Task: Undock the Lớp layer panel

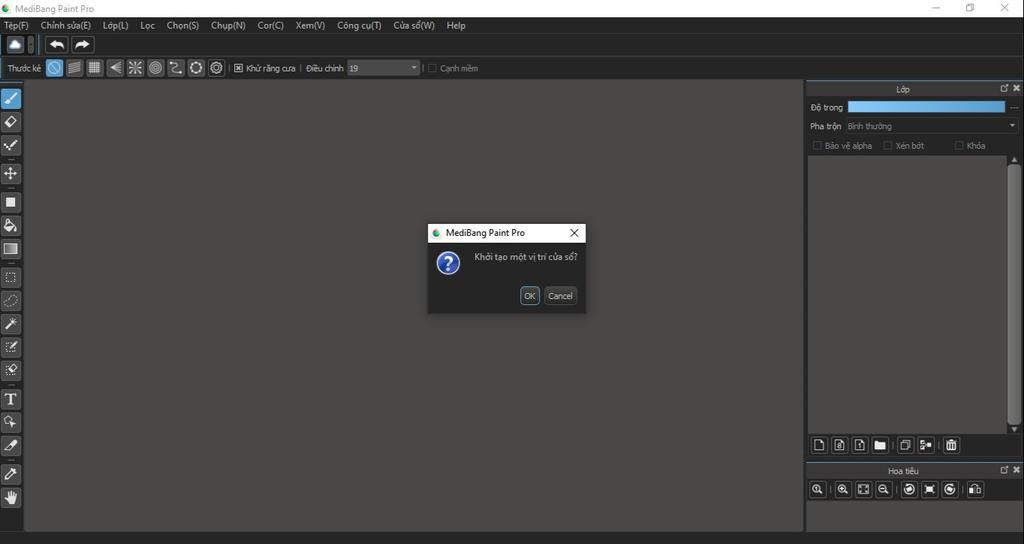Action: coord(1004,88)
